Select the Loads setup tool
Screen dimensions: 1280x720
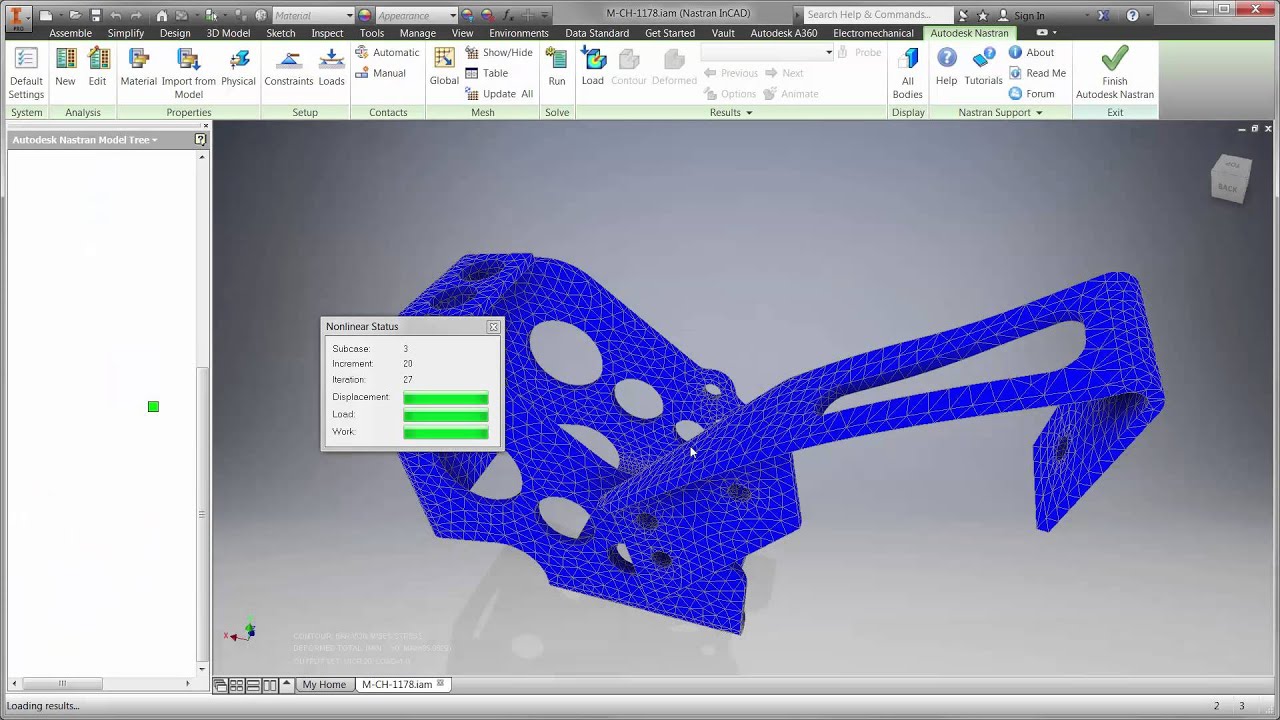[x=331, y=68]
